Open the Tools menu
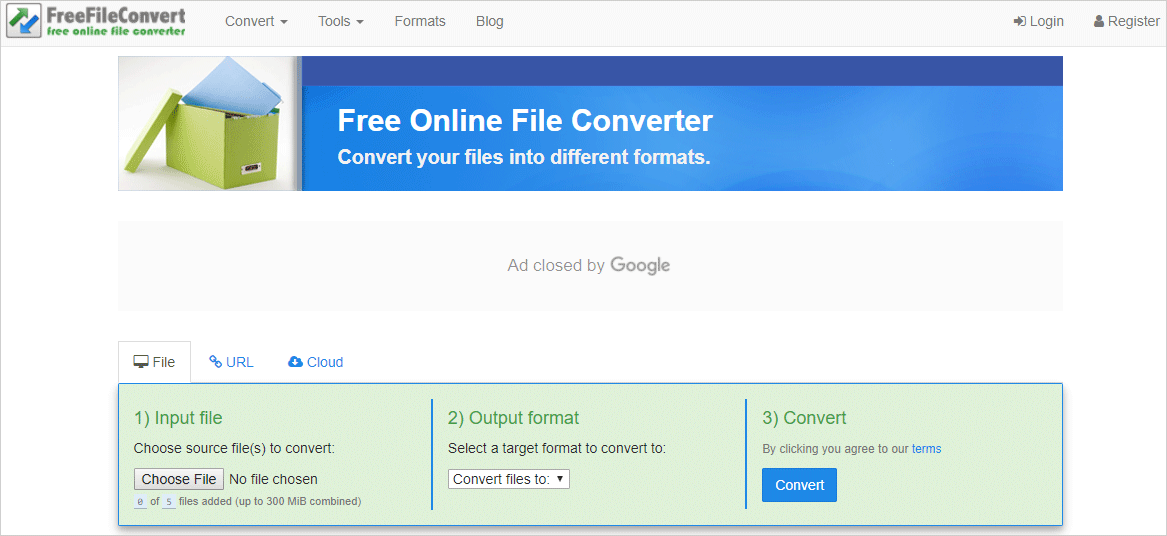 [x=341, y=22]
